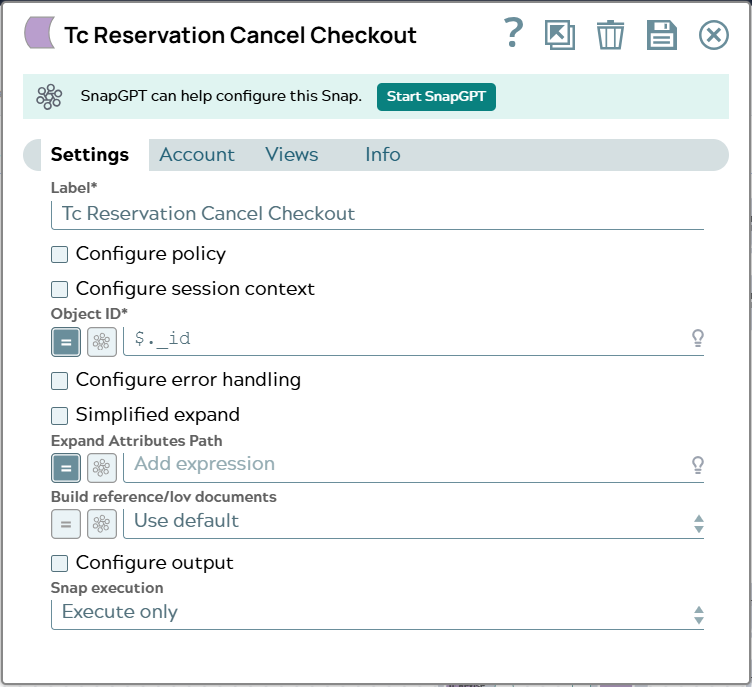The width and height of the screenshot is (752, 687).
Task: Check the Simplified expand checkbox
Action: click(59, 415)
